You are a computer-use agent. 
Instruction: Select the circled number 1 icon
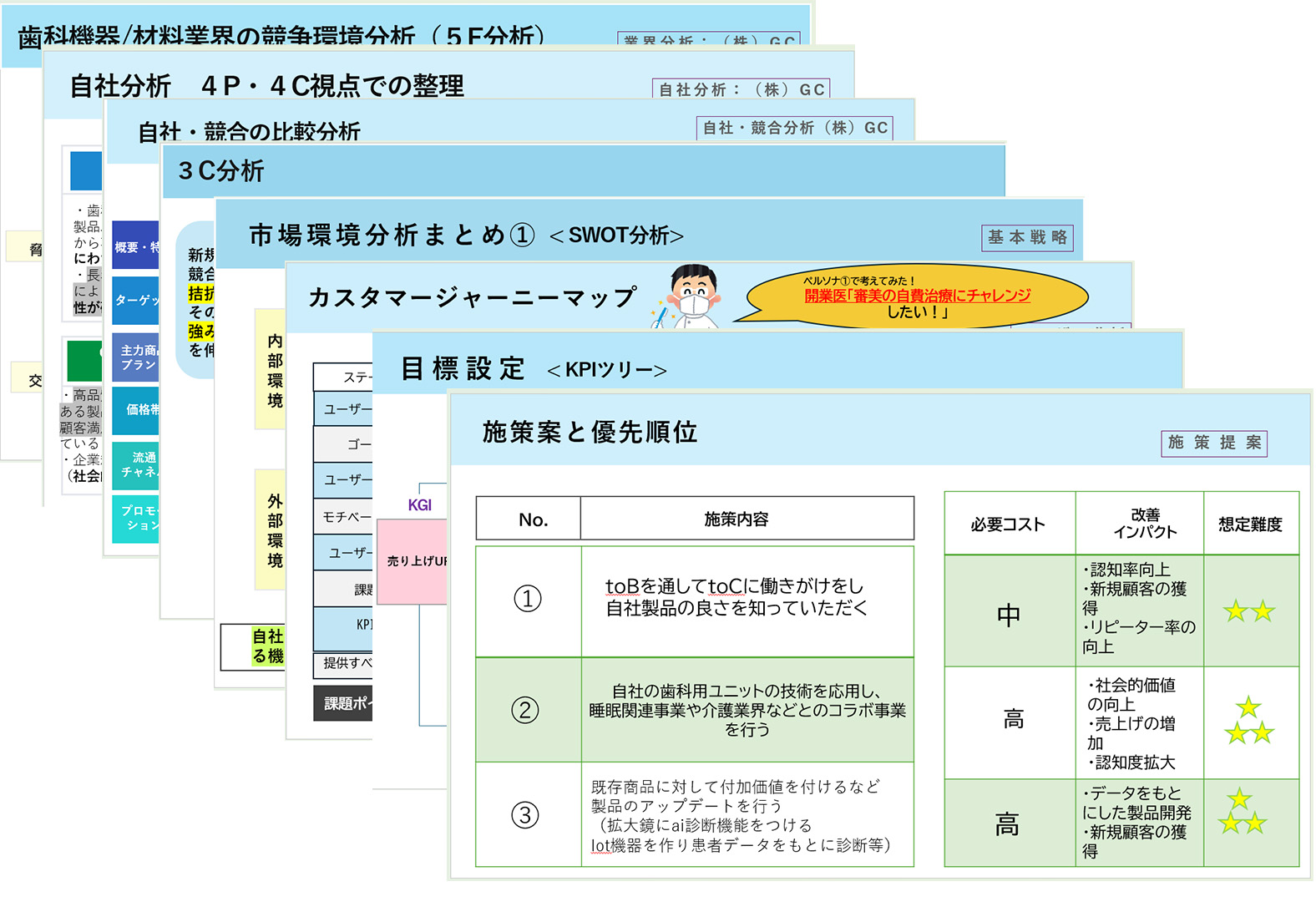tap(527, 599)
